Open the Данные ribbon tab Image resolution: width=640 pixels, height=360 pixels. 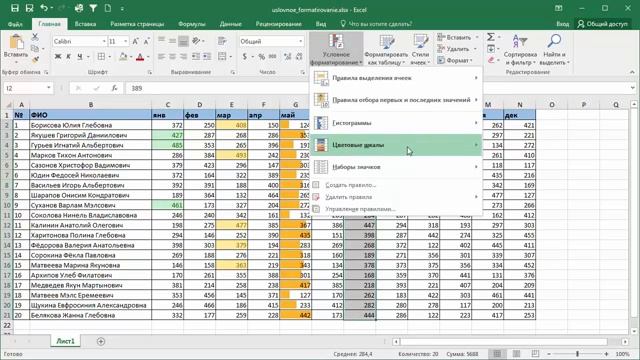(x=231, y=24)
